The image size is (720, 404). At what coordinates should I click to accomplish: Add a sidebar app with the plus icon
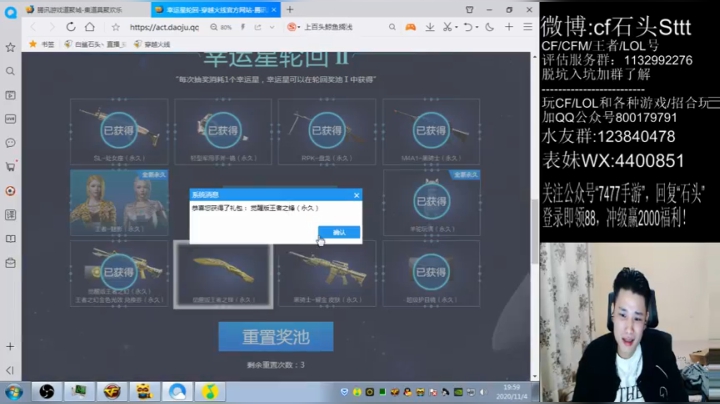[10, 347]
